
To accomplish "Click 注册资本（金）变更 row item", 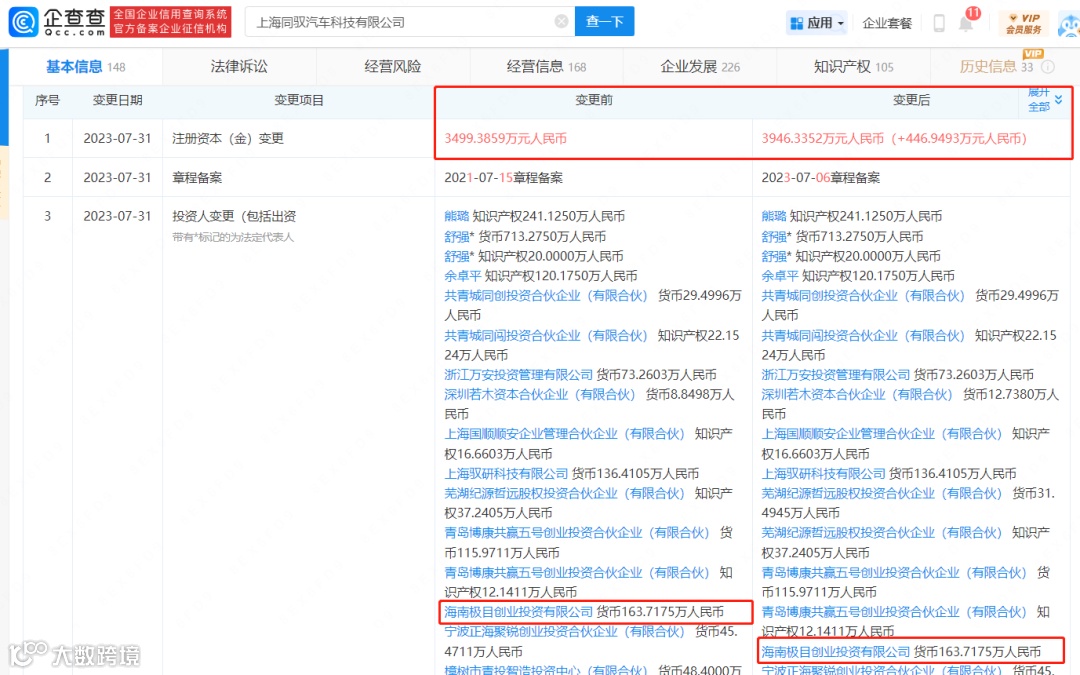I will (228, 138).
